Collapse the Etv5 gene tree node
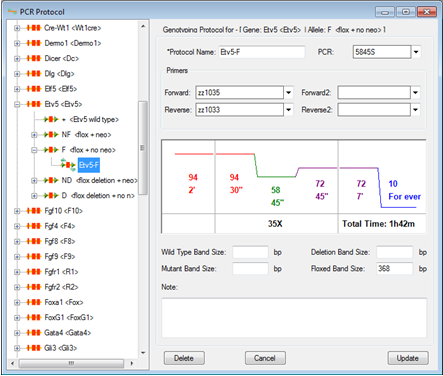Viewport: 443px width, 376px height. tap(17, 104)
